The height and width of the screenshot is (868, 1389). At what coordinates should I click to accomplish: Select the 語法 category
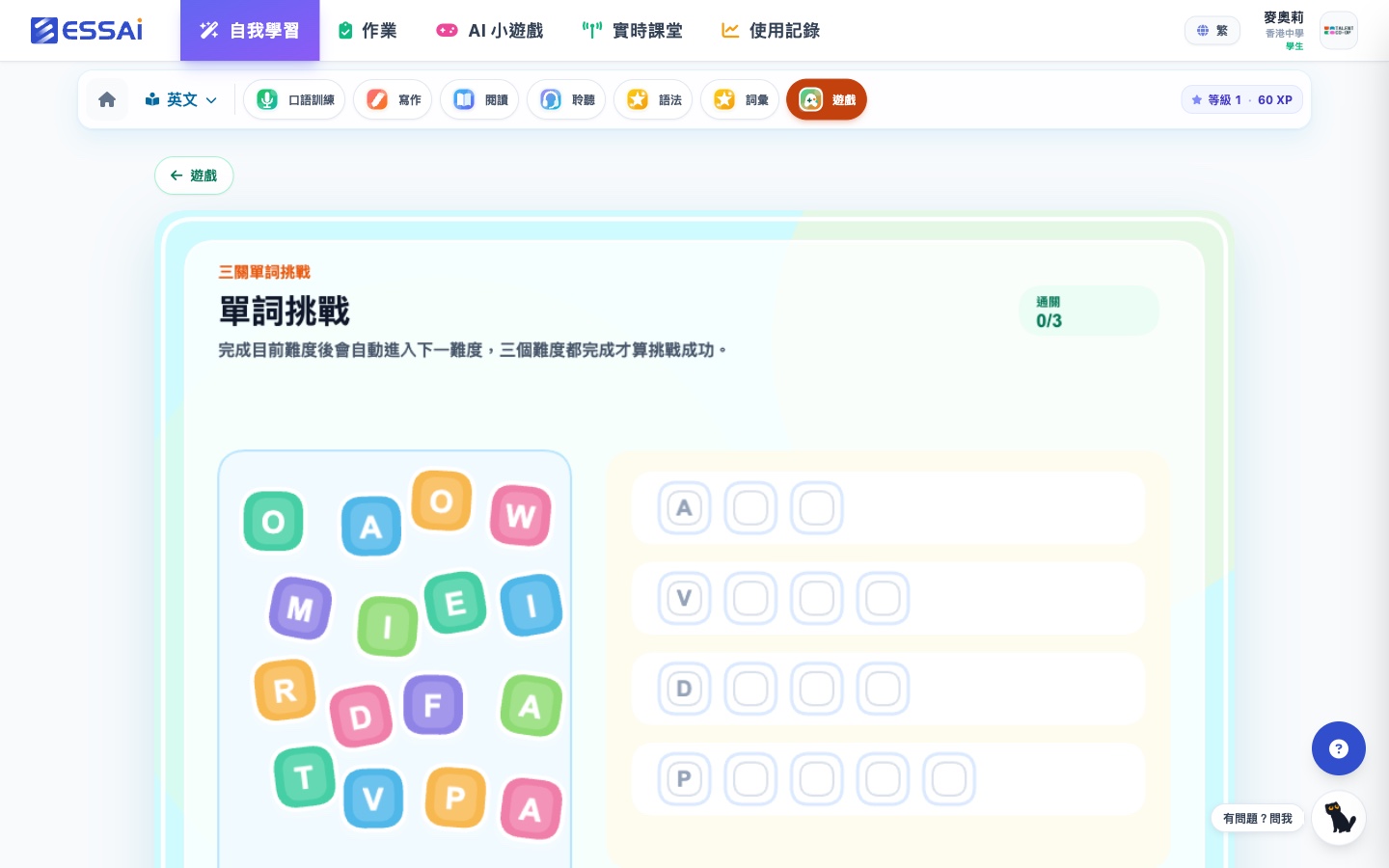[x=653, y=99]
